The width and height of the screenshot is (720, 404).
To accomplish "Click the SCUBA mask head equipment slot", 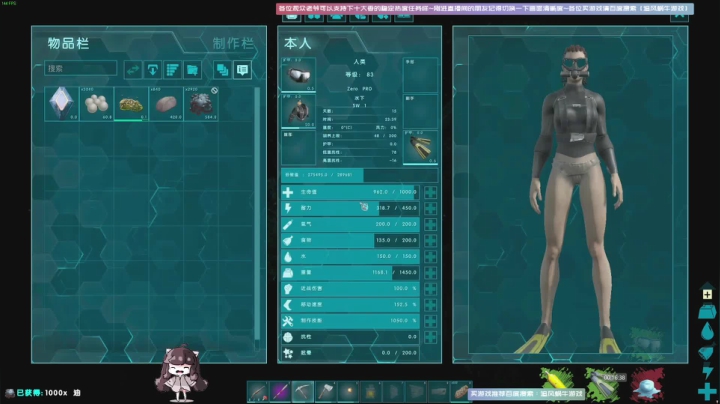I will pos(298,75).
